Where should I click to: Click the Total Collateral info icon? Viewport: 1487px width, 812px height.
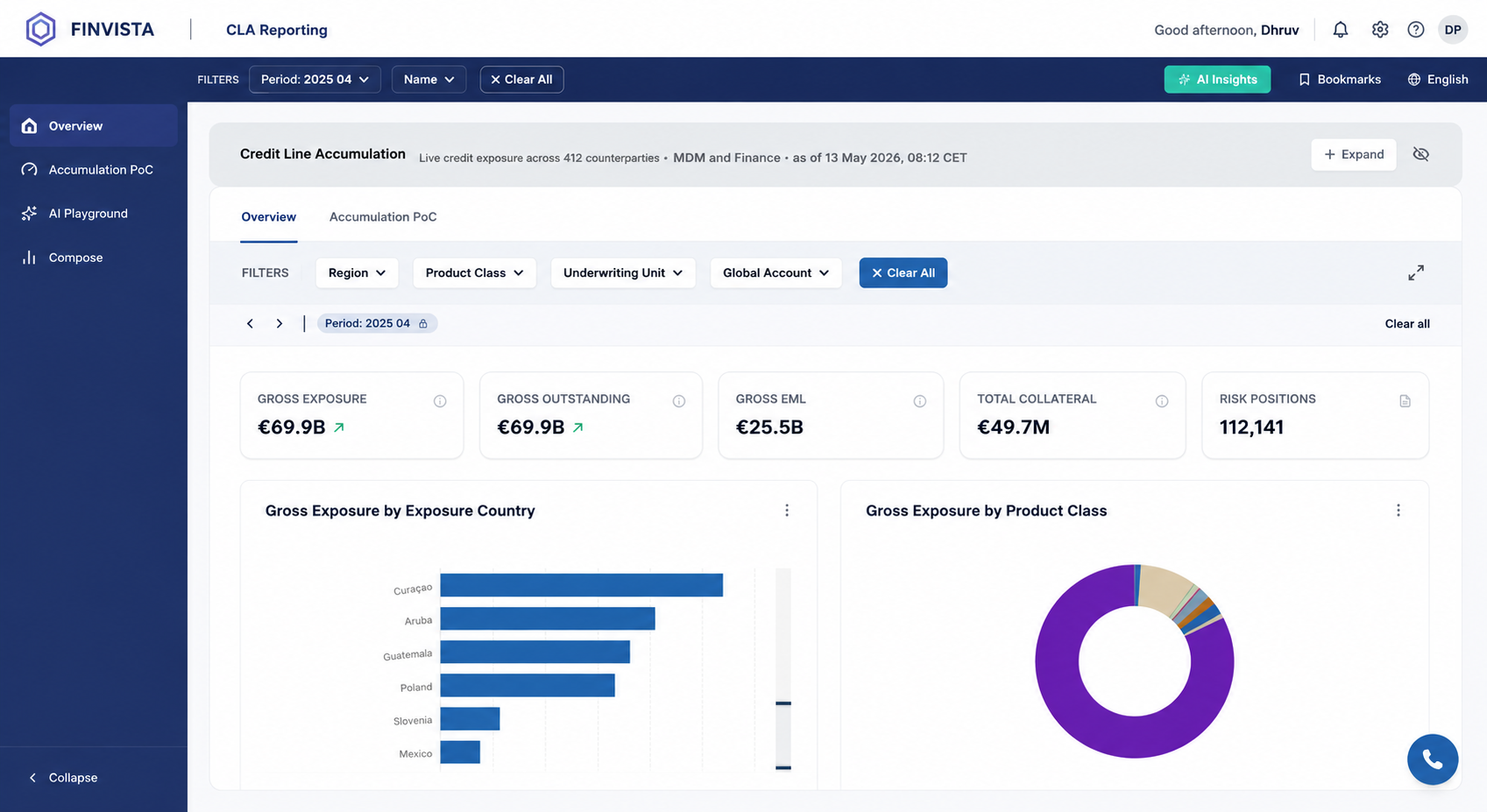(1162, 401)
